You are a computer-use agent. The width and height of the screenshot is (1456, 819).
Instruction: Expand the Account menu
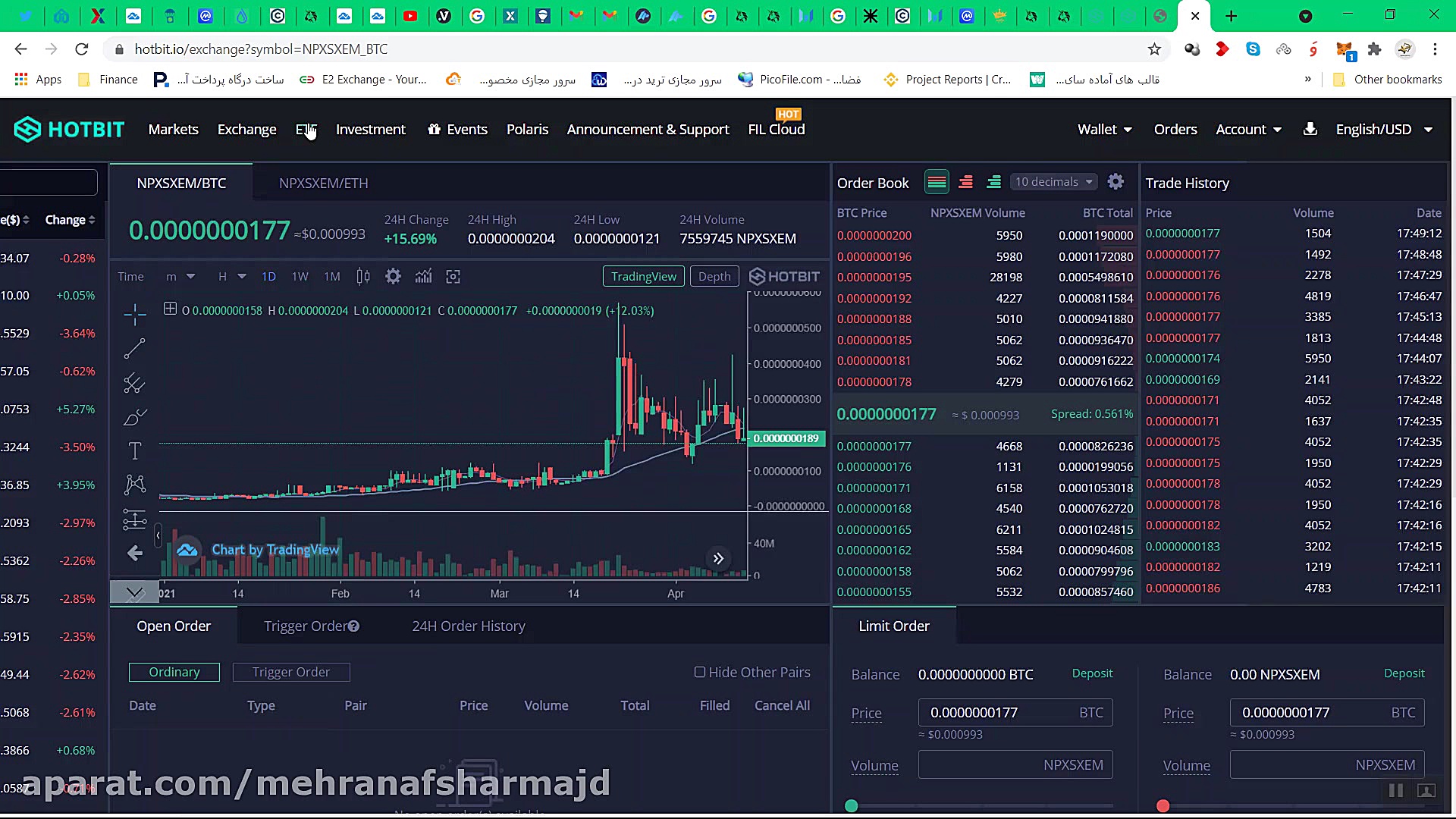(1249, 130)
